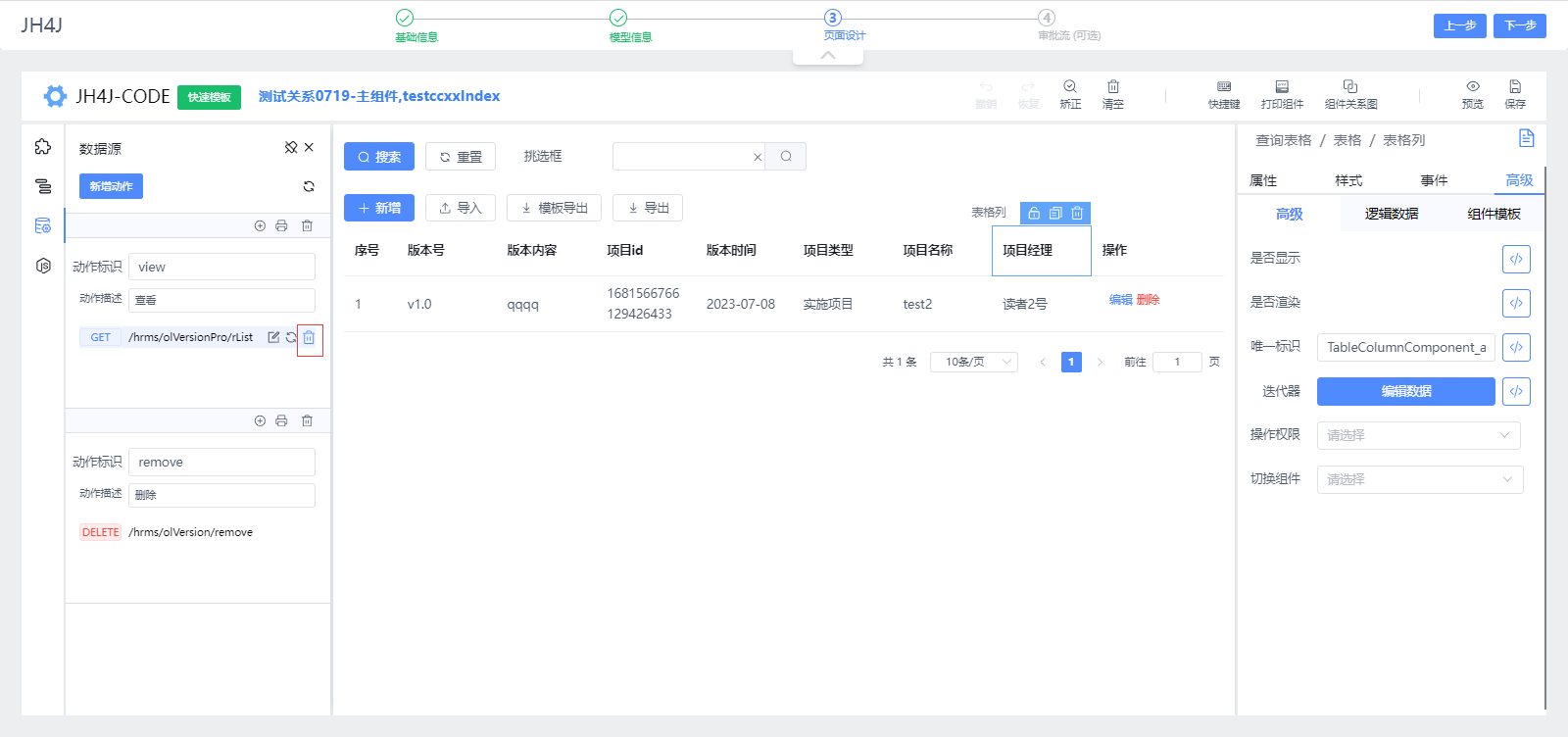The image size is (1568, 737).
Task: Open the 切换组件 dropdown
Action: click(1419, 479)
